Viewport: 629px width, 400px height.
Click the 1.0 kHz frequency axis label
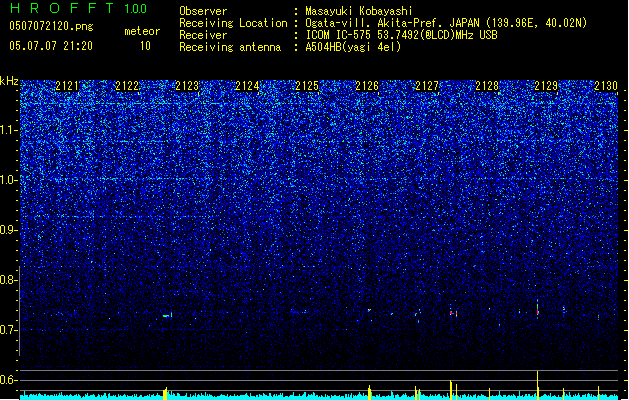click(8, 180)
